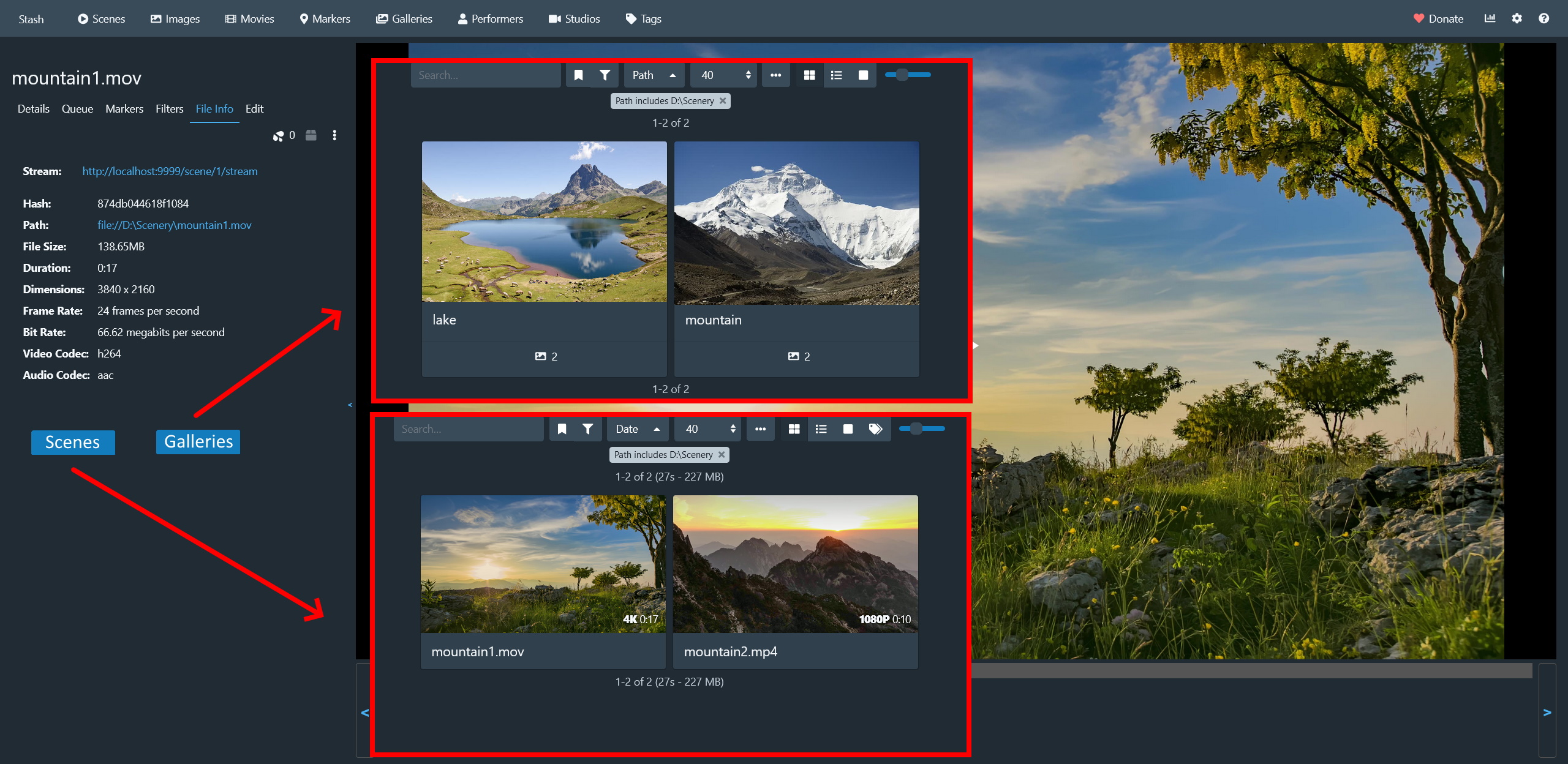Switch the galleries panel to list view

click(835, 75)
